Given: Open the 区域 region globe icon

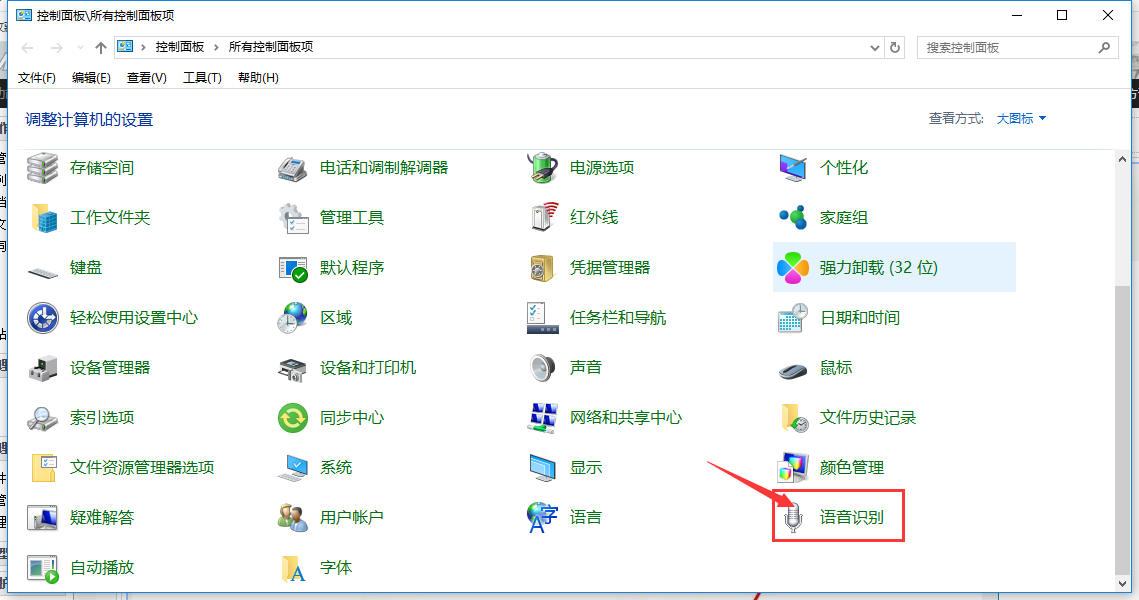Looking at the screenshot, I should click(293, 318).
